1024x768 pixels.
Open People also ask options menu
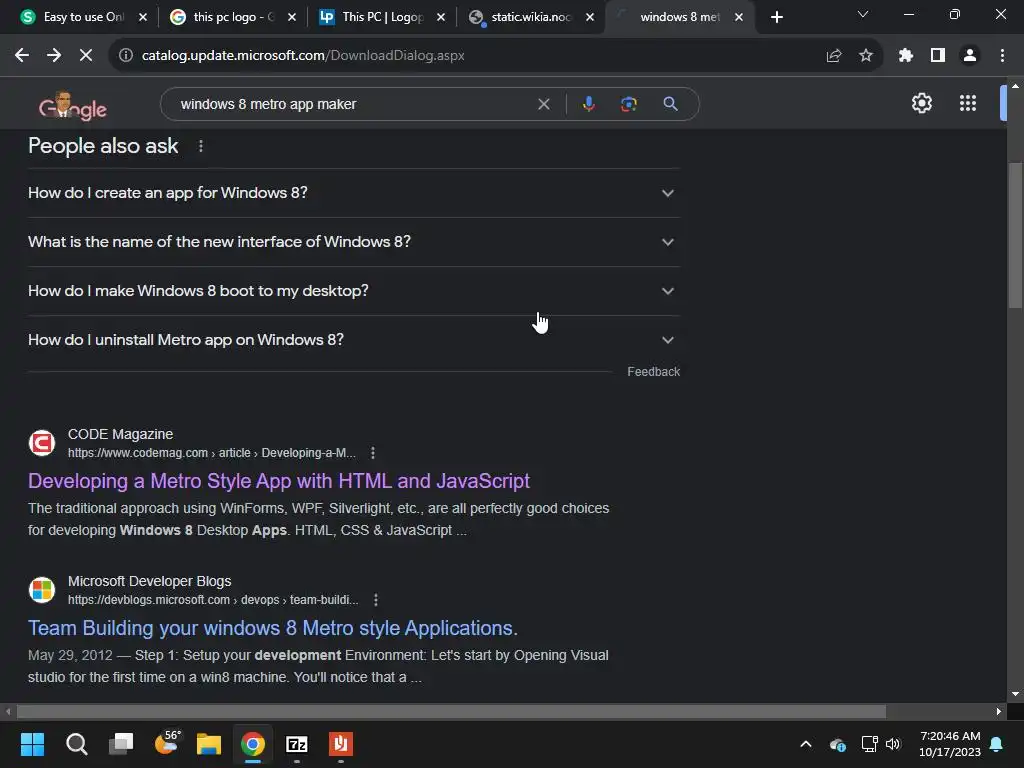click(x=200, y=146)
